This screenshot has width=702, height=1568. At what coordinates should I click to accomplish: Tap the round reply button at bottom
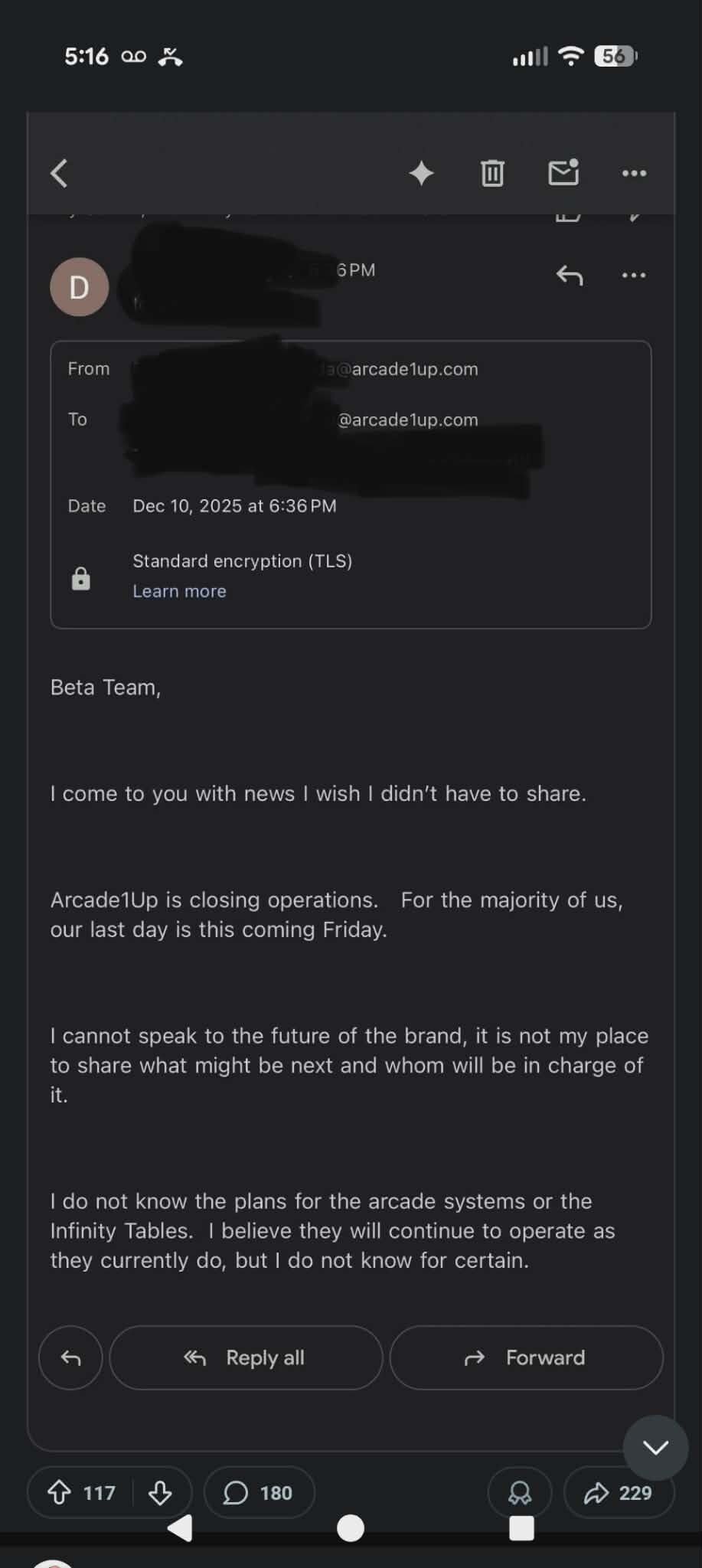point(70,1357)
